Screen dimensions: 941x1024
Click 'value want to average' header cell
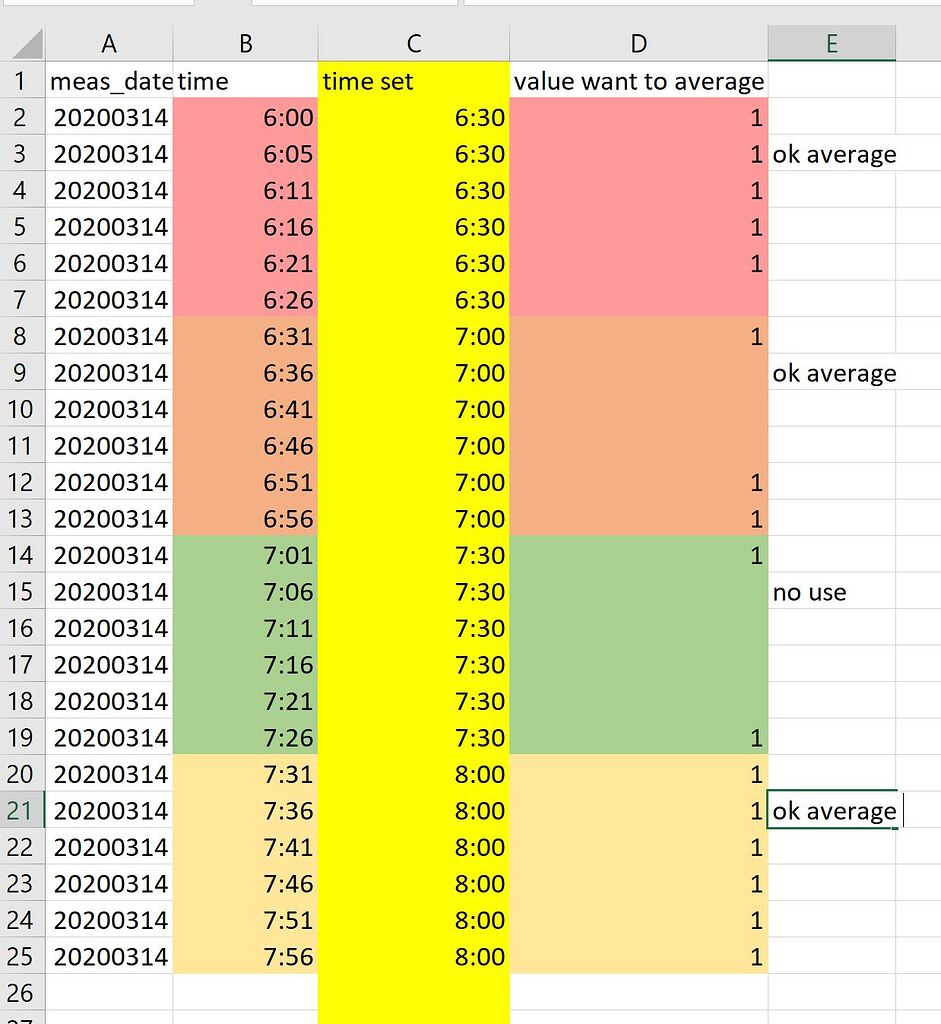pyautogui.click(x=639, y=80)
